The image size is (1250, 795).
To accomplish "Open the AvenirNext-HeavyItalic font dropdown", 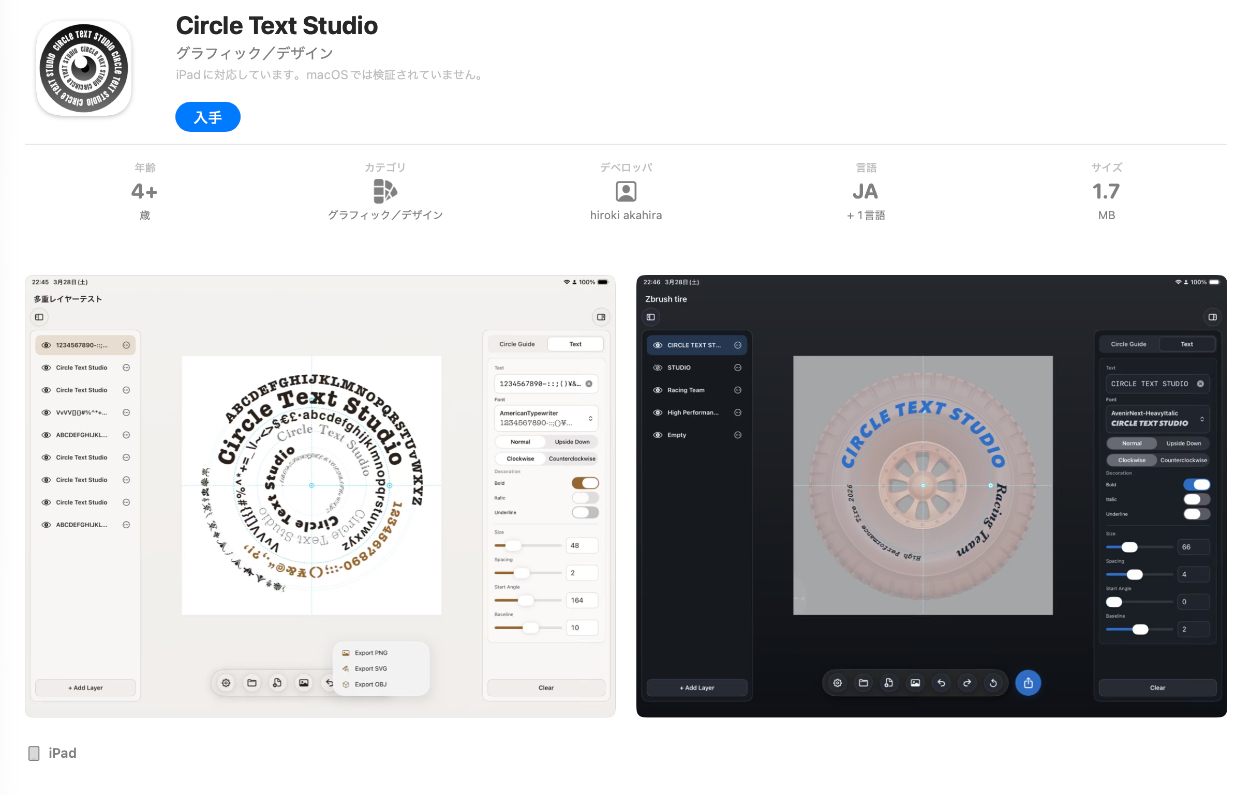I will 1157,417.
